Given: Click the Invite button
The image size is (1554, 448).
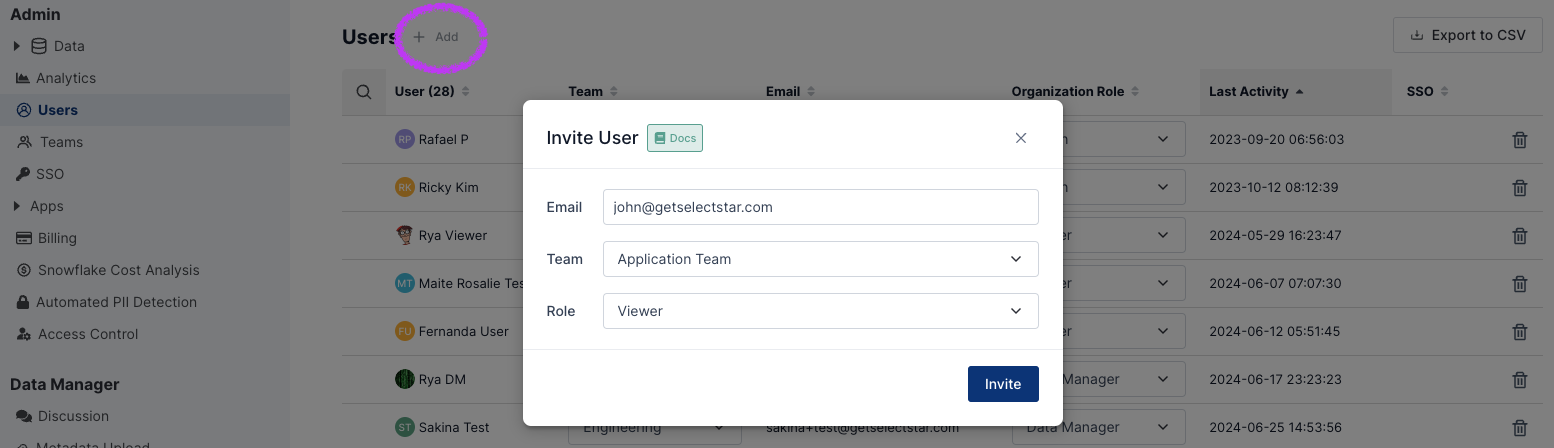Looking at the screenshot, I should pos(1002,384).
